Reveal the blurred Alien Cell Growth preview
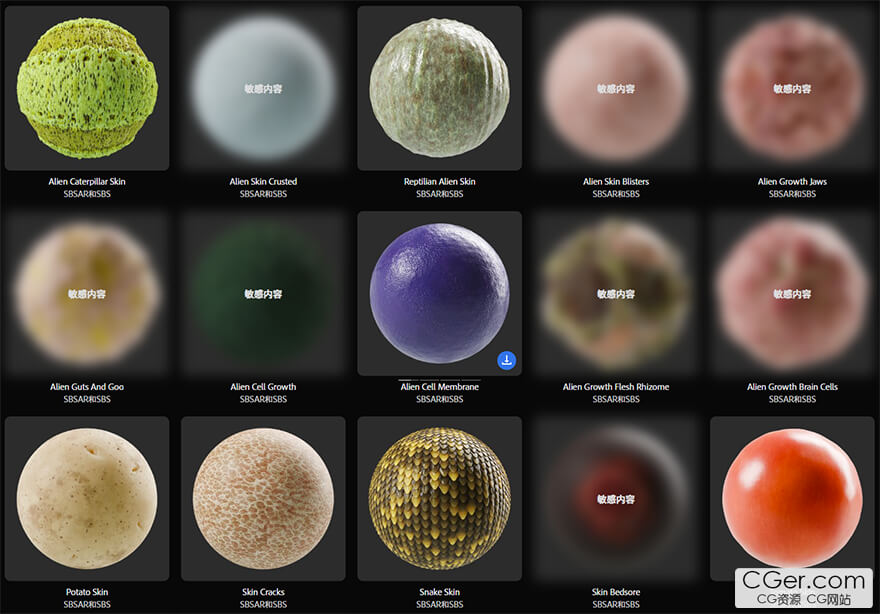This screenshot has width=880, height=614. pyautogui.click(x=263, y=294)
